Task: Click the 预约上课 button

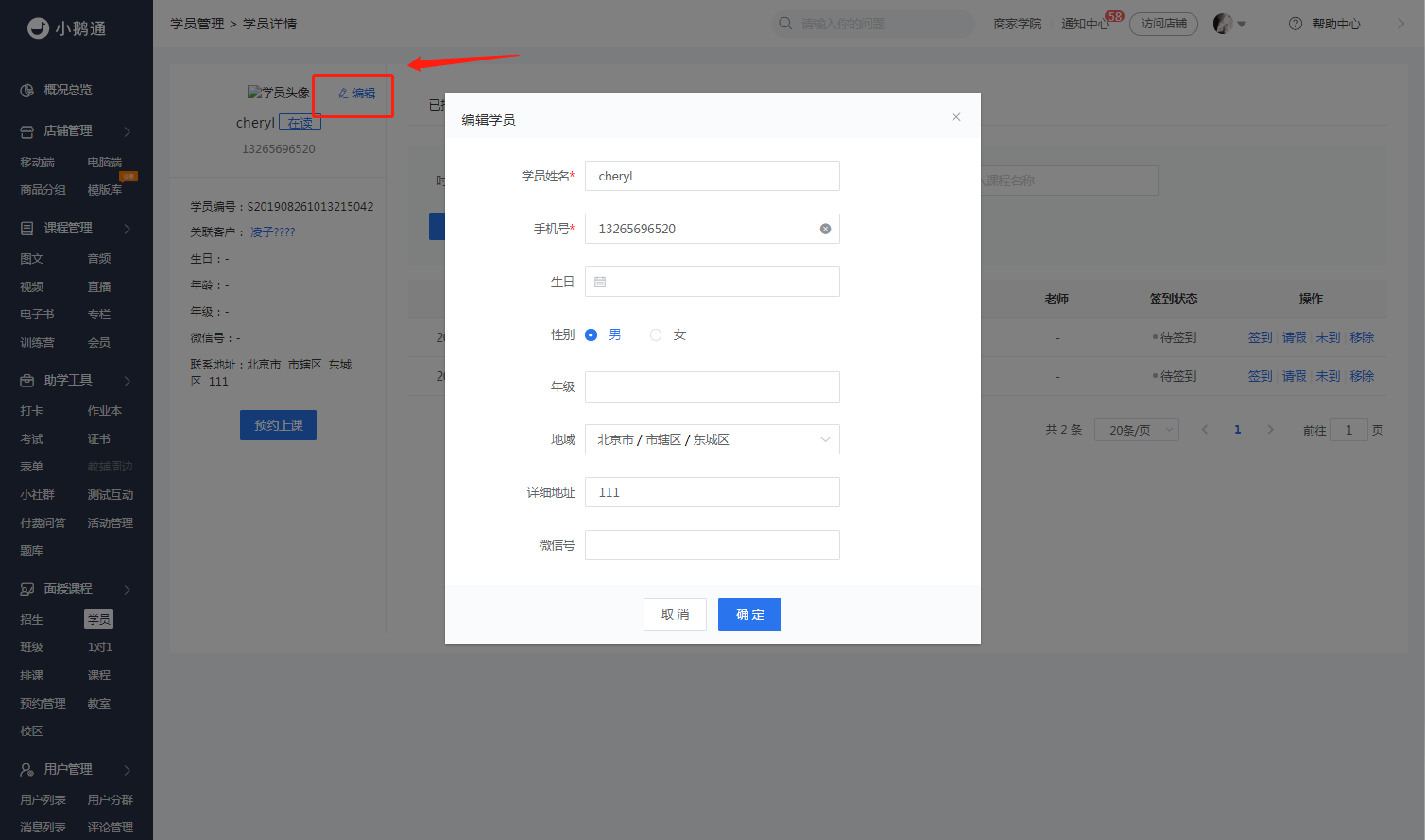Action: (x=278, y=425)
